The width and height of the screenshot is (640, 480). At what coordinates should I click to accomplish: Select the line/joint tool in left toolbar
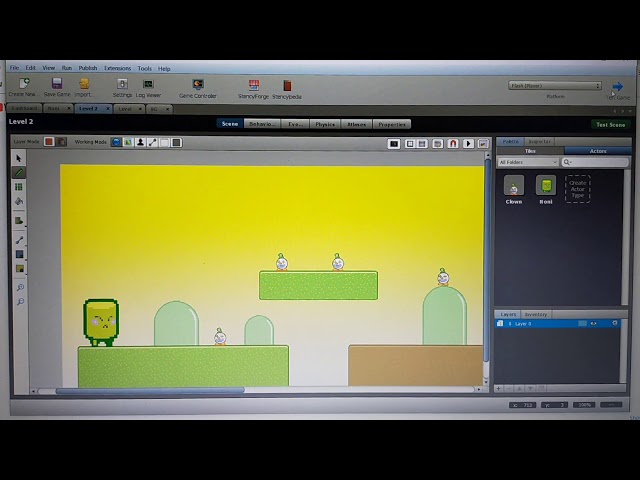tap(19, 240)
